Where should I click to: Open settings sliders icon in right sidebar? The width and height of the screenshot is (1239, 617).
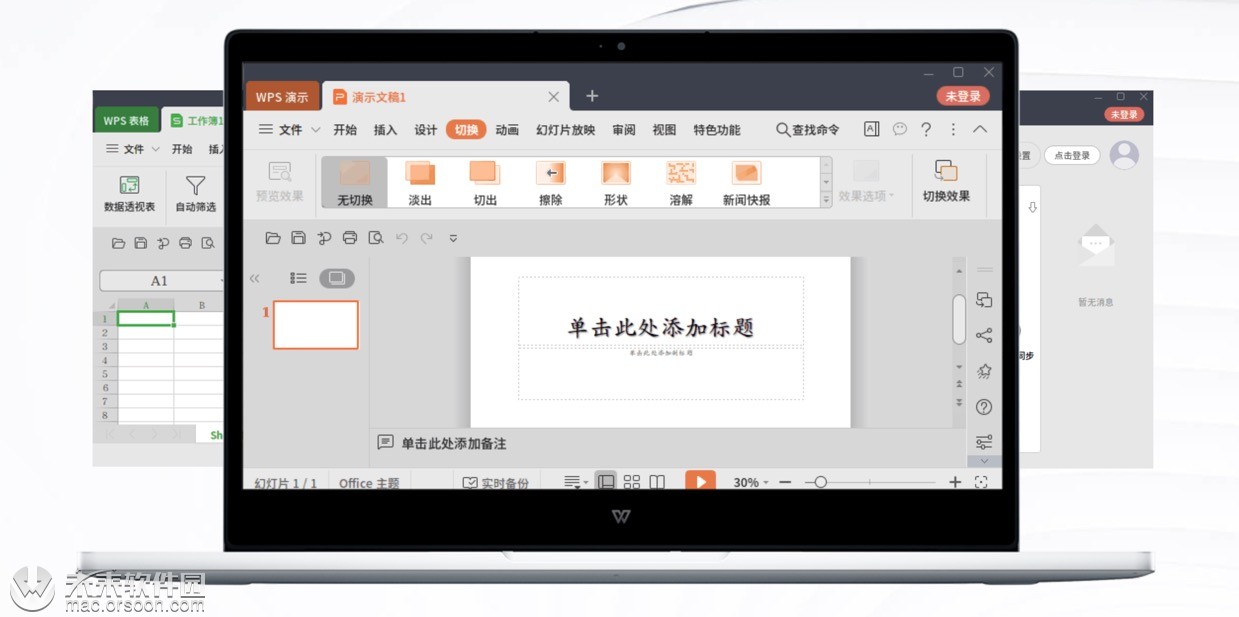[x=984, y=441]
